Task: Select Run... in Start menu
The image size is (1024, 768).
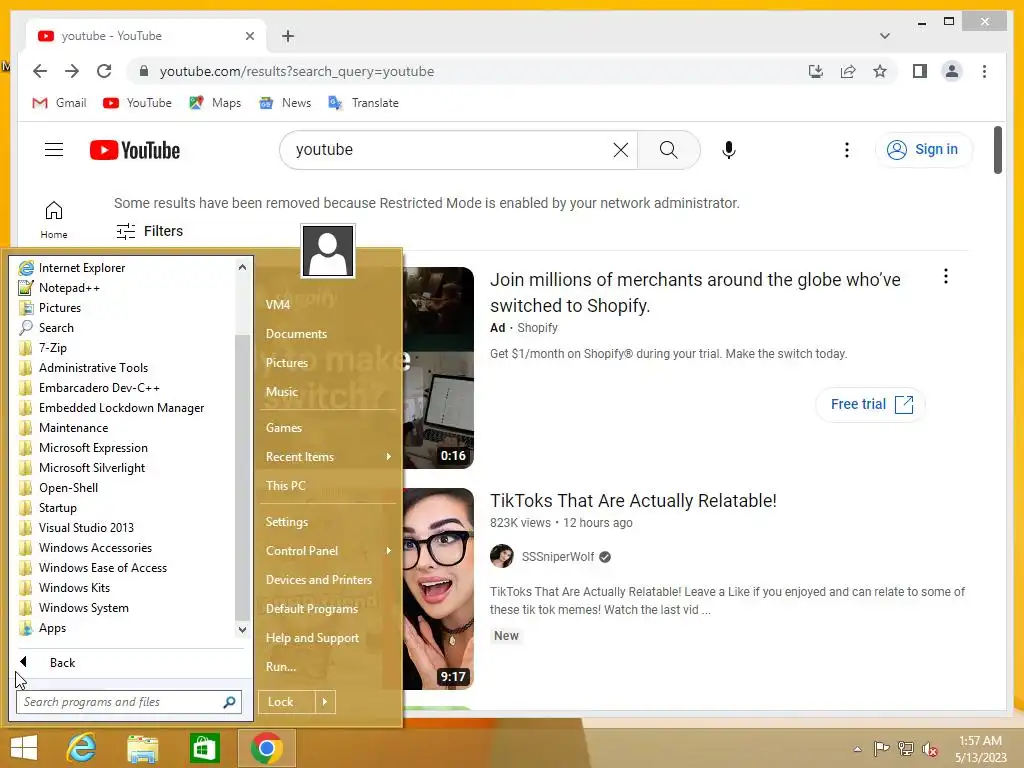Action: pos(281,667)
